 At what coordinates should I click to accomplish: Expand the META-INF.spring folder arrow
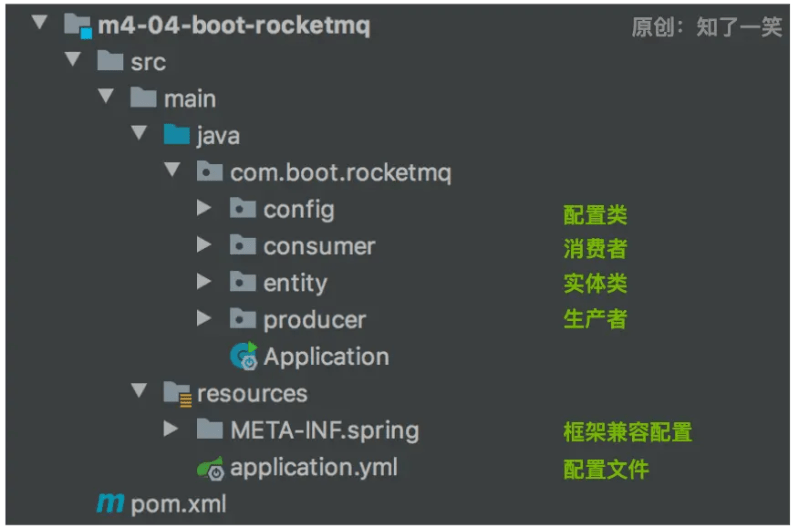click(x=171, y=429)
